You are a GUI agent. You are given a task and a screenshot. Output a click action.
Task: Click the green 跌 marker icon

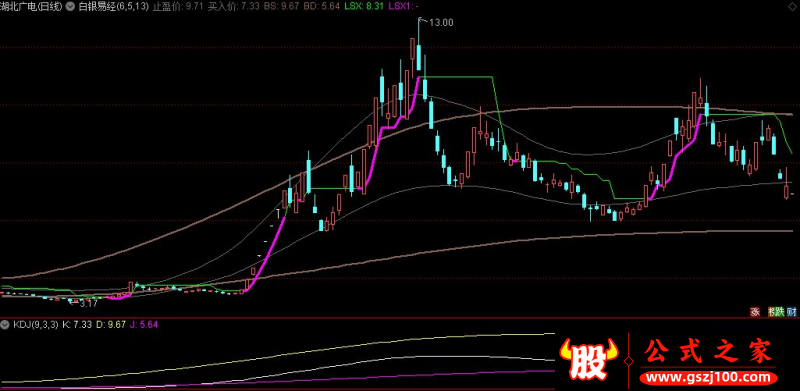pyautogui.click(x=779, y=311)
